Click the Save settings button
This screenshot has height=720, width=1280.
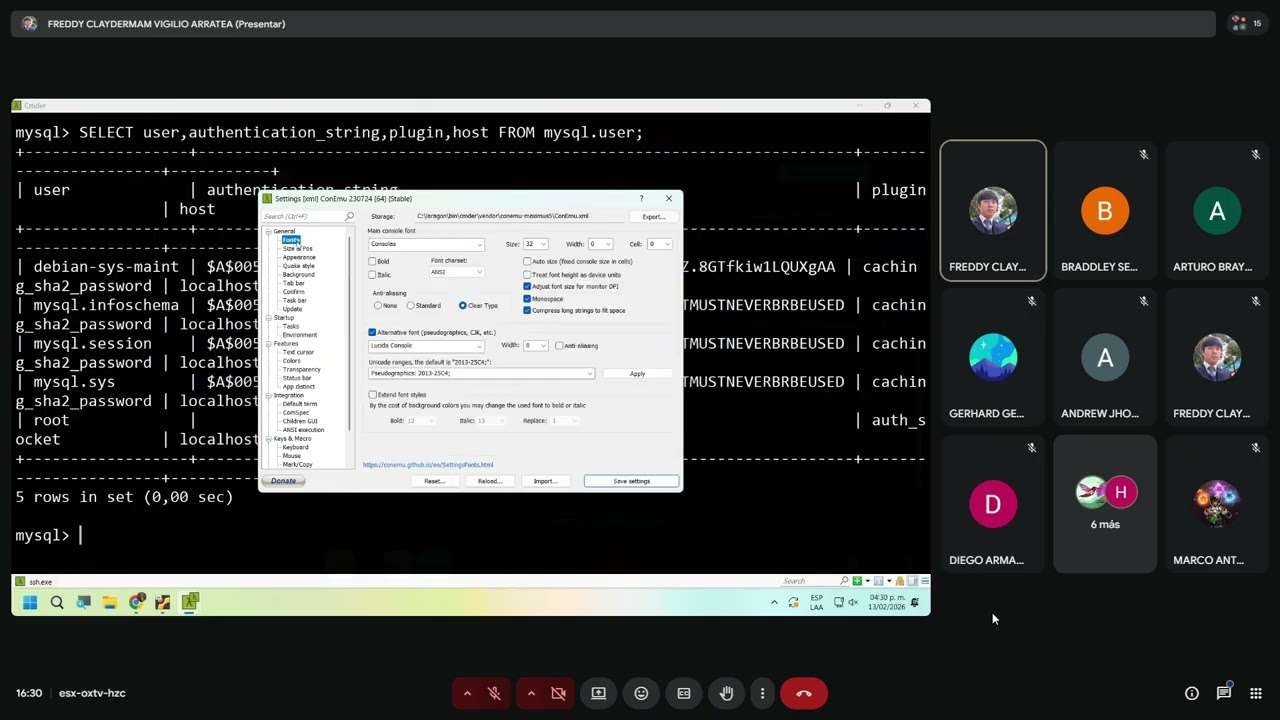[x=631, y=481]
